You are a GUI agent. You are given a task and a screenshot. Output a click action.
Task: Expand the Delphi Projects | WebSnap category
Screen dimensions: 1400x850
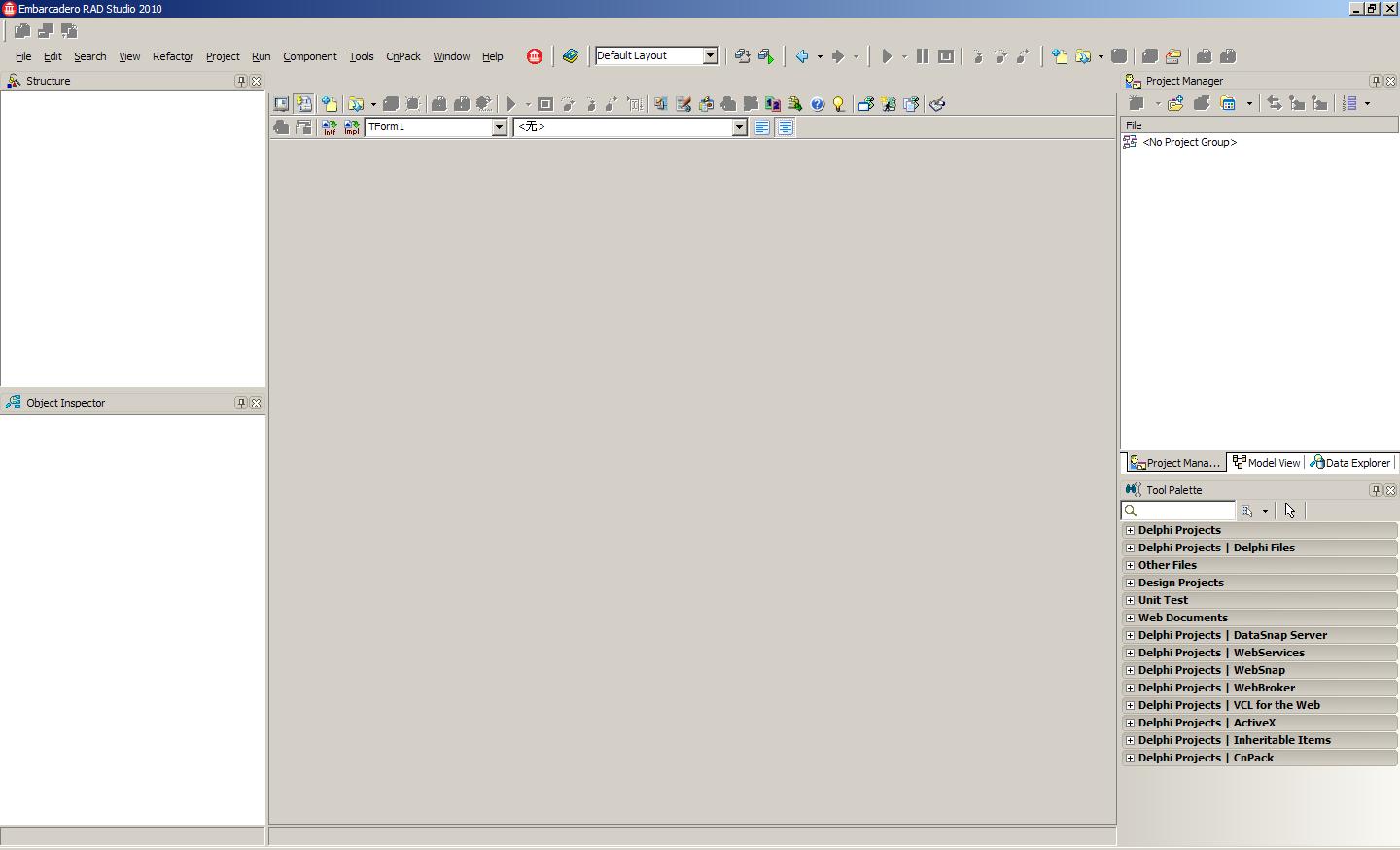click(x=1130, y=670)
